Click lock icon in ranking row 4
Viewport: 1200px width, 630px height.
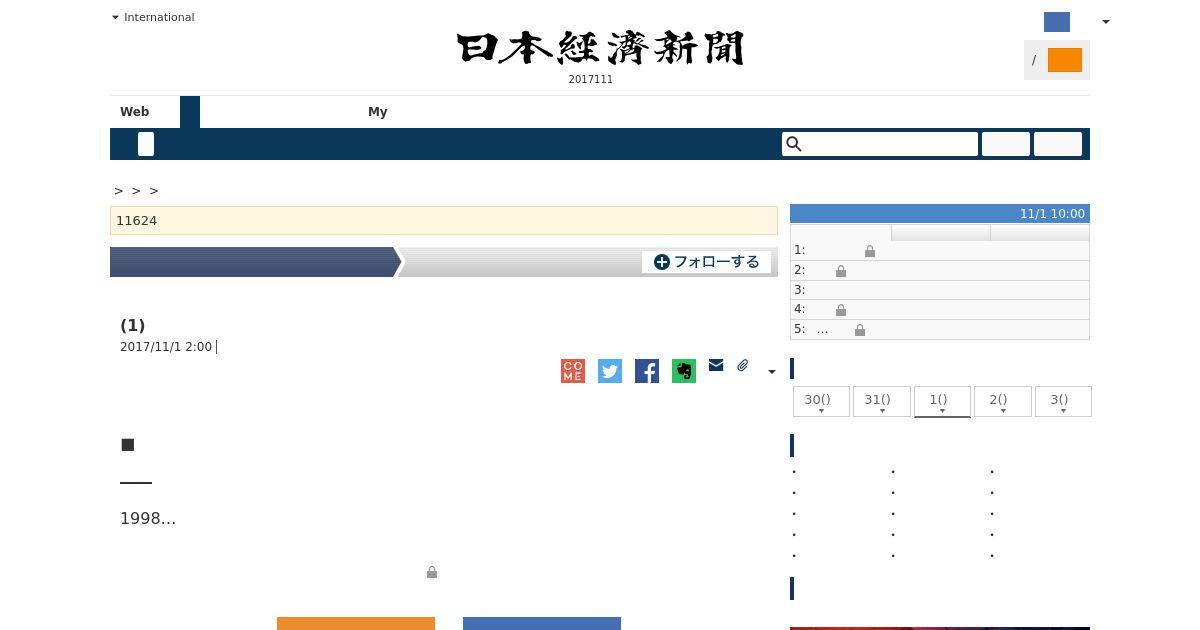[841, 310]
